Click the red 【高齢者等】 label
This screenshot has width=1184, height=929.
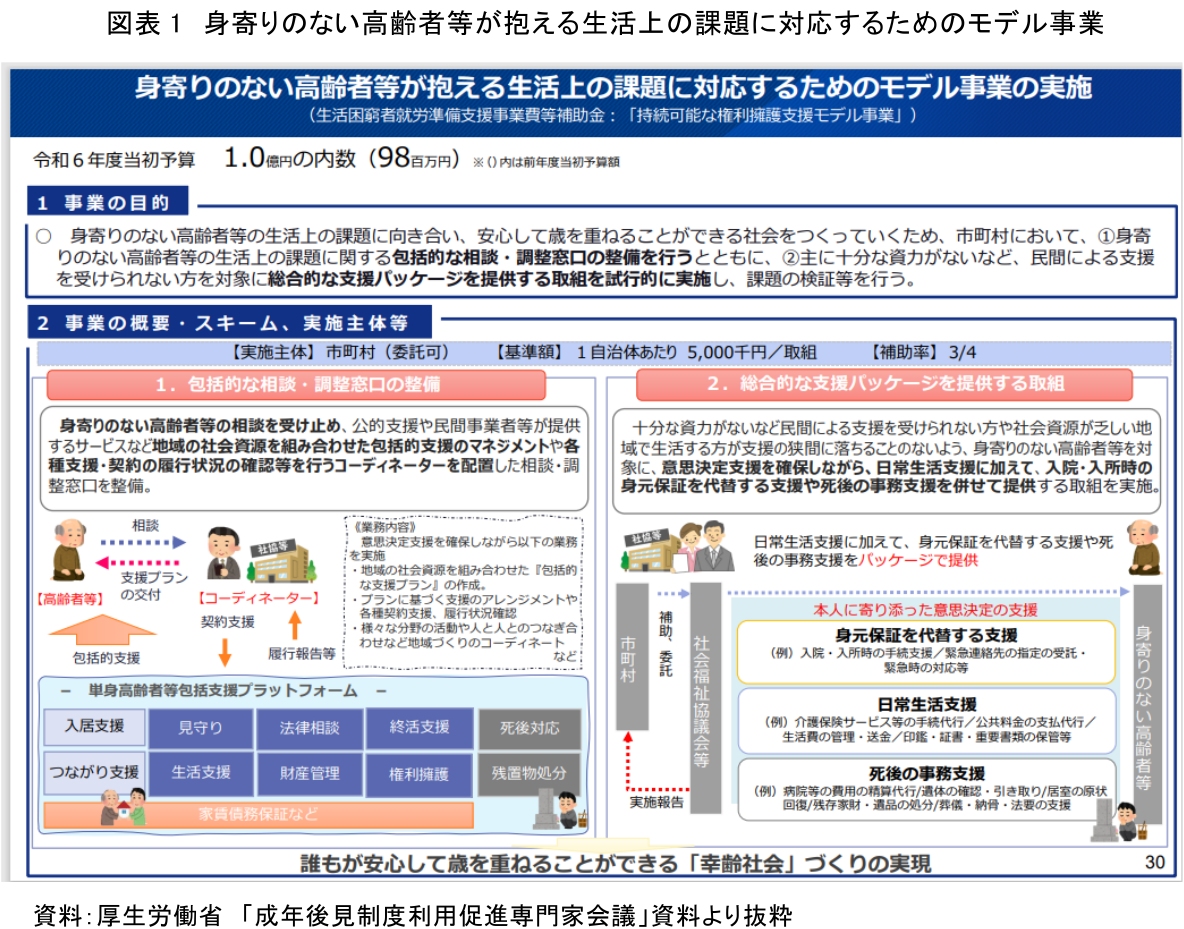(69, 598)
